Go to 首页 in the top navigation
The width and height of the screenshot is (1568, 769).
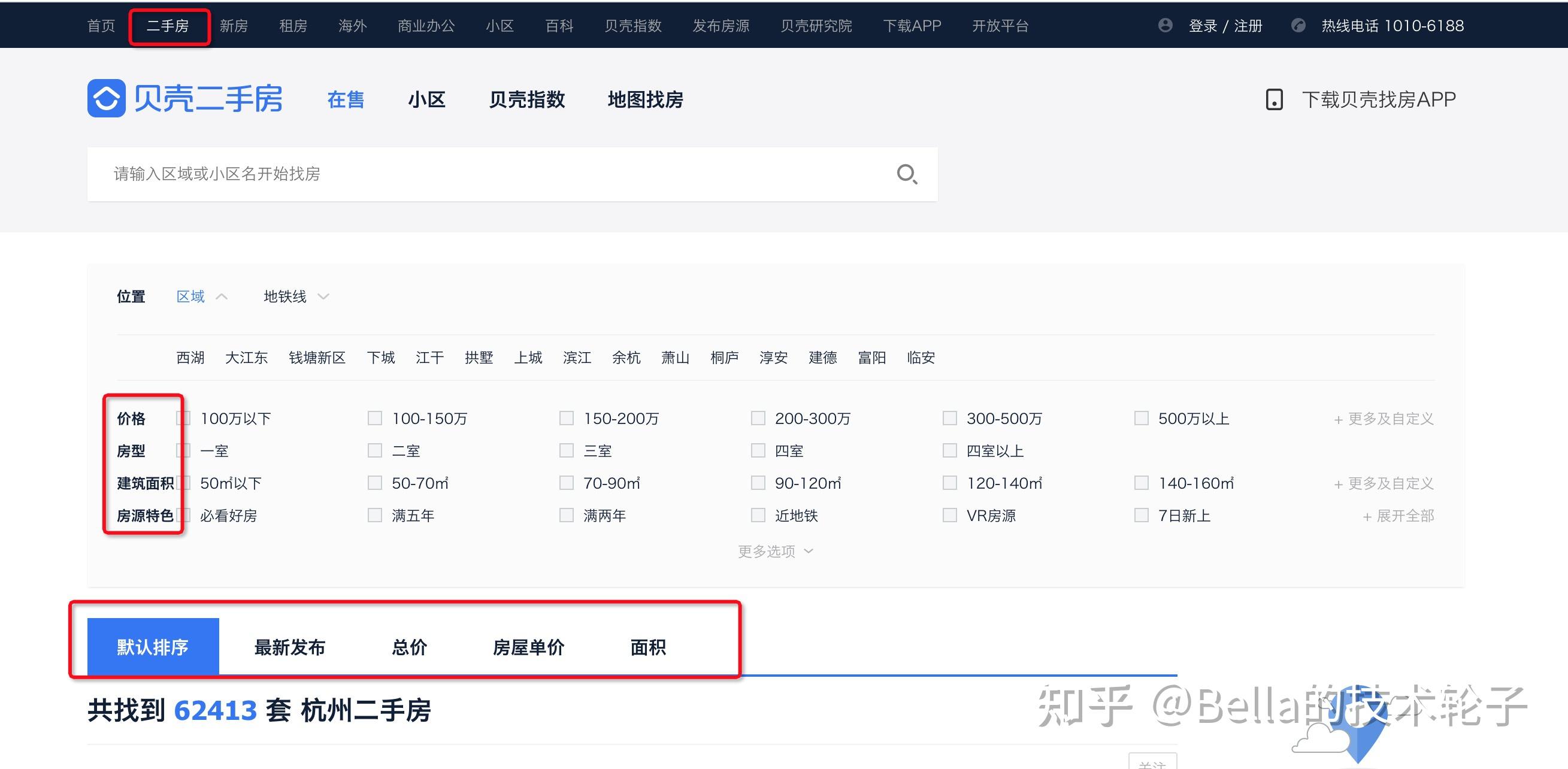click(102, 26)
